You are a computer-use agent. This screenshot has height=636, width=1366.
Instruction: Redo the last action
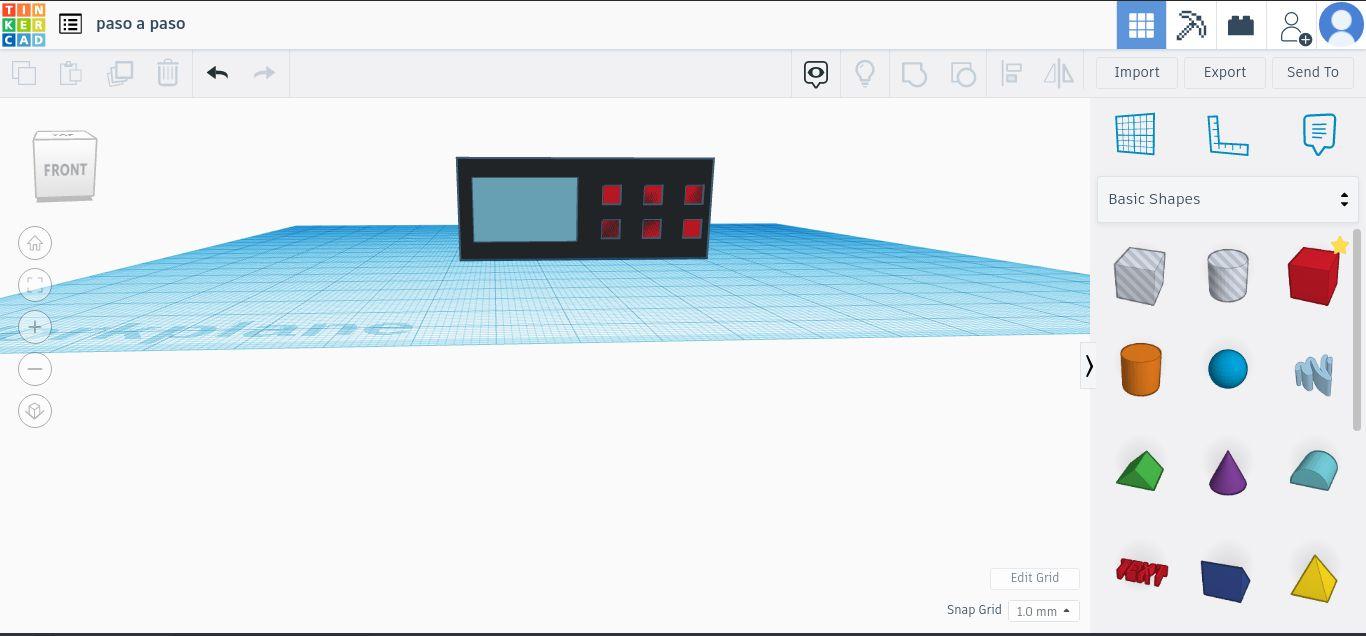(x=264, y=73)
